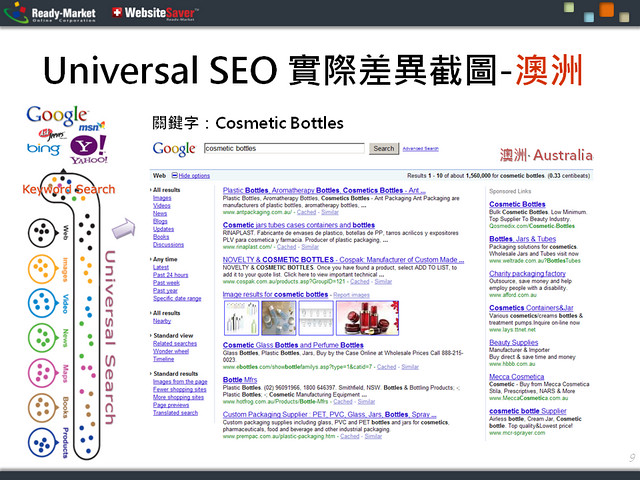Click the Report images link
This screenshot has width=640, height=480.
[351, 295]
